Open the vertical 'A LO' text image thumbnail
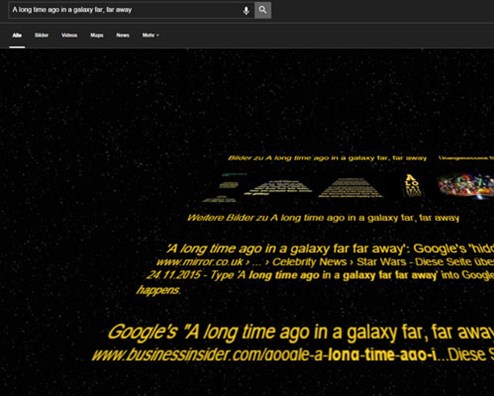Viewport: 494px width, 396px height. [412, 185]
